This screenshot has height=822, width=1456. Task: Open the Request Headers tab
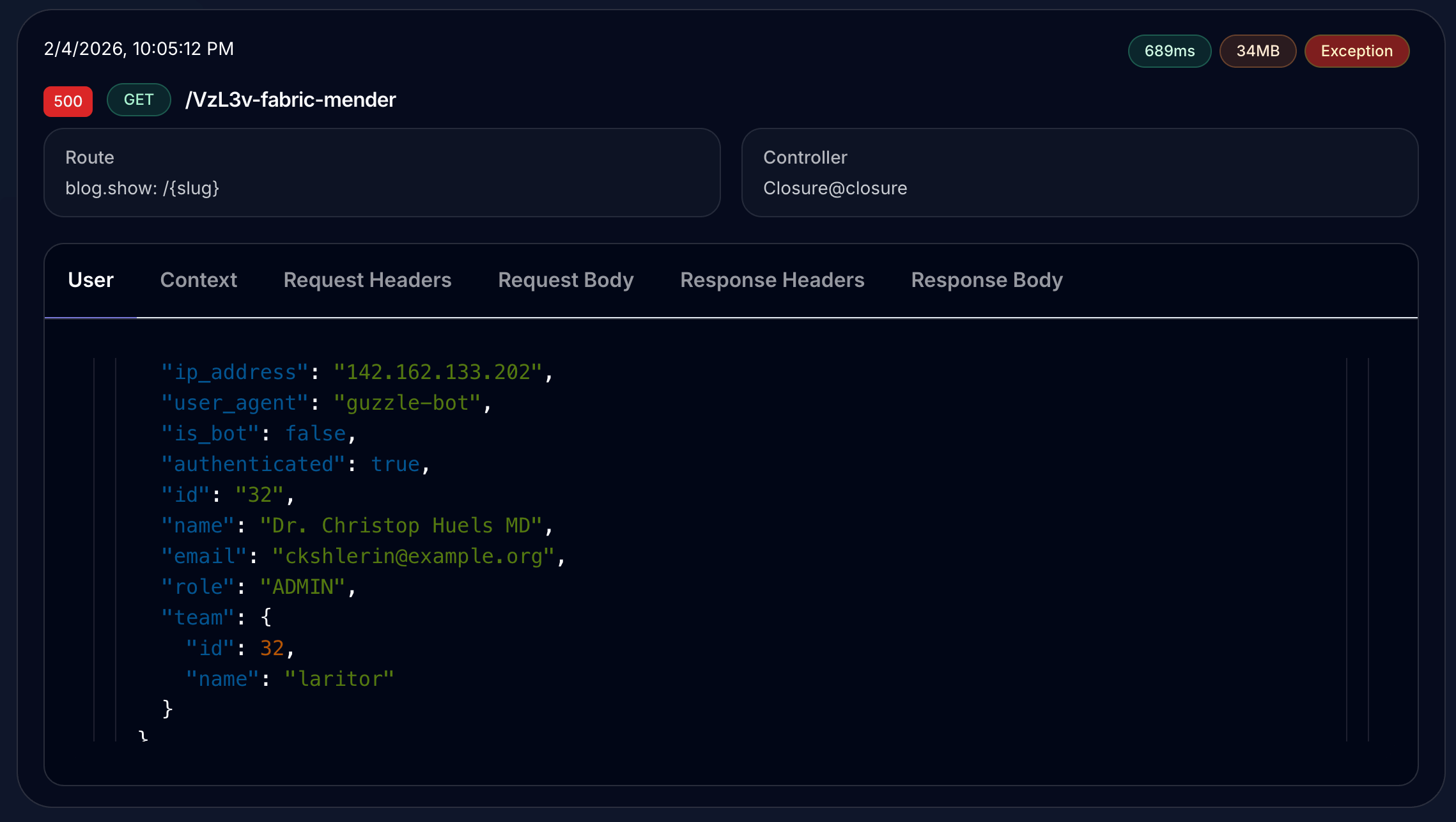point(367,280)
